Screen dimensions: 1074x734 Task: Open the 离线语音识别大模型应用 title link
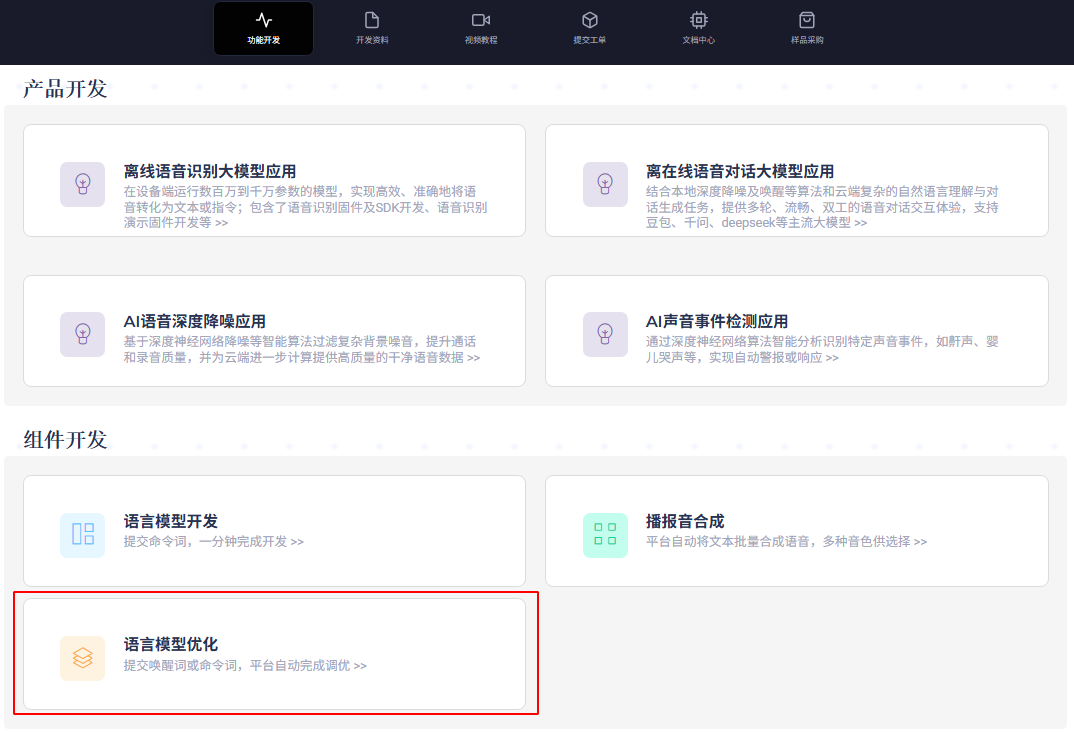[210, 171]
